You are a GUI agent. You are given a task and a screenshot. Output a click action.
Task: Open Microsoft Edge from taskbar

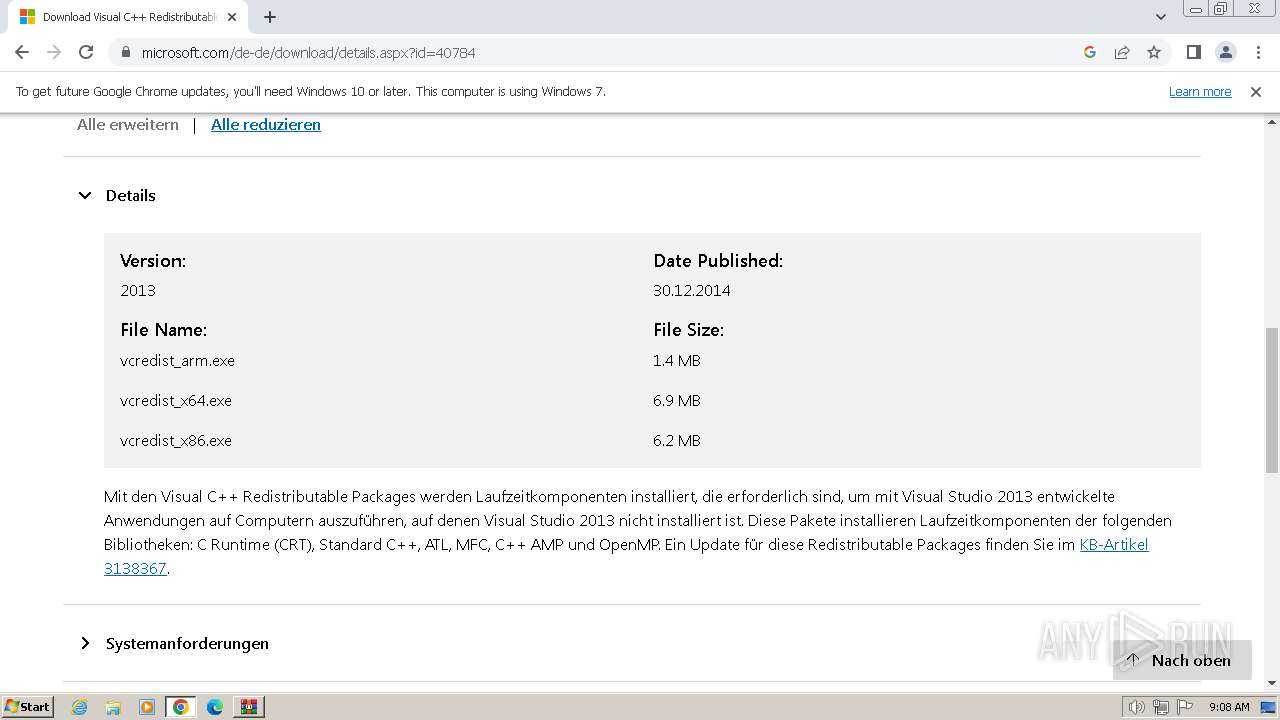click(215, 707)
